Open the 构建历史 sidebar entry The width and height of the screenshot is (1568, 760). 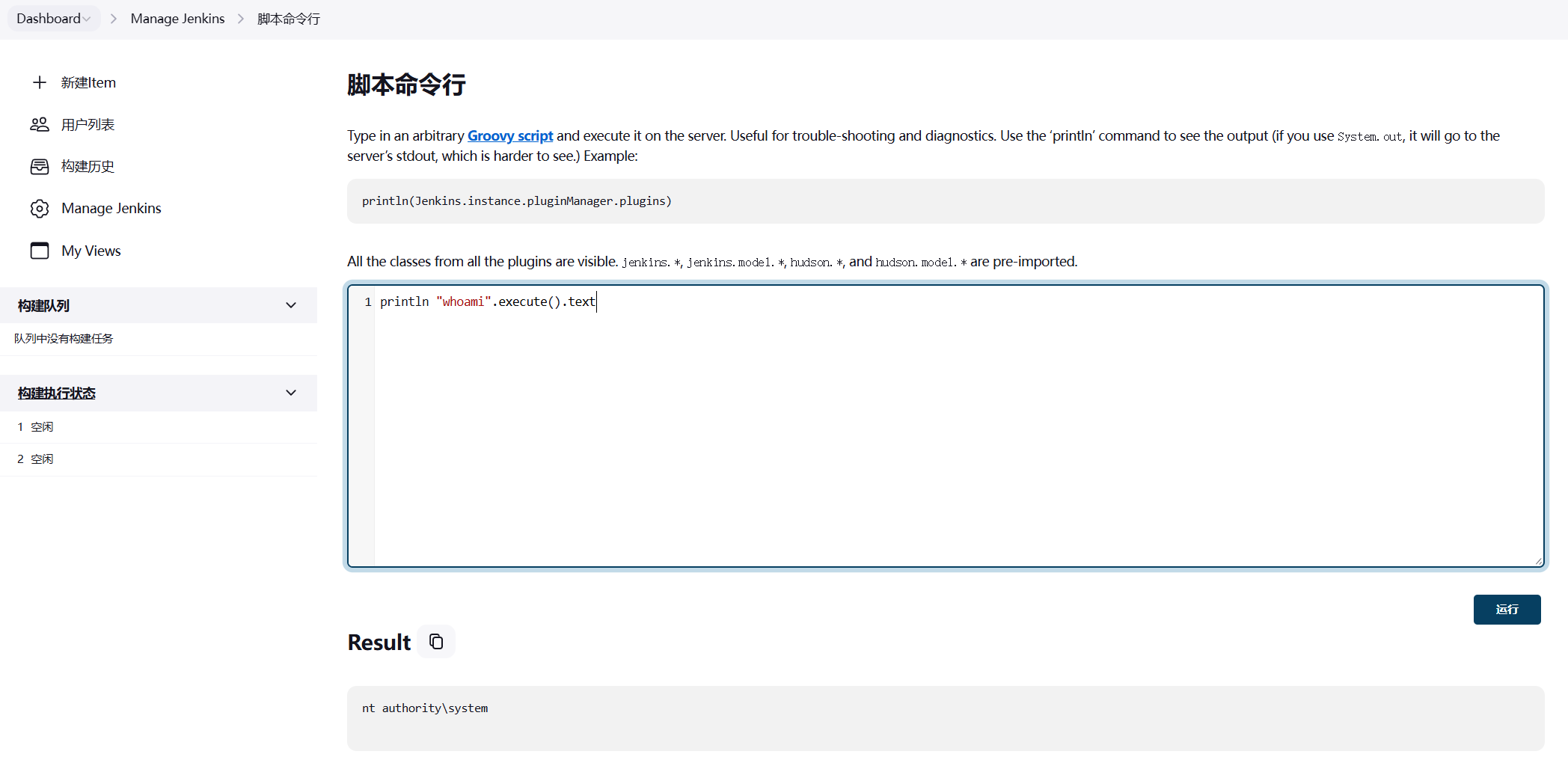[x=88, y=166]
